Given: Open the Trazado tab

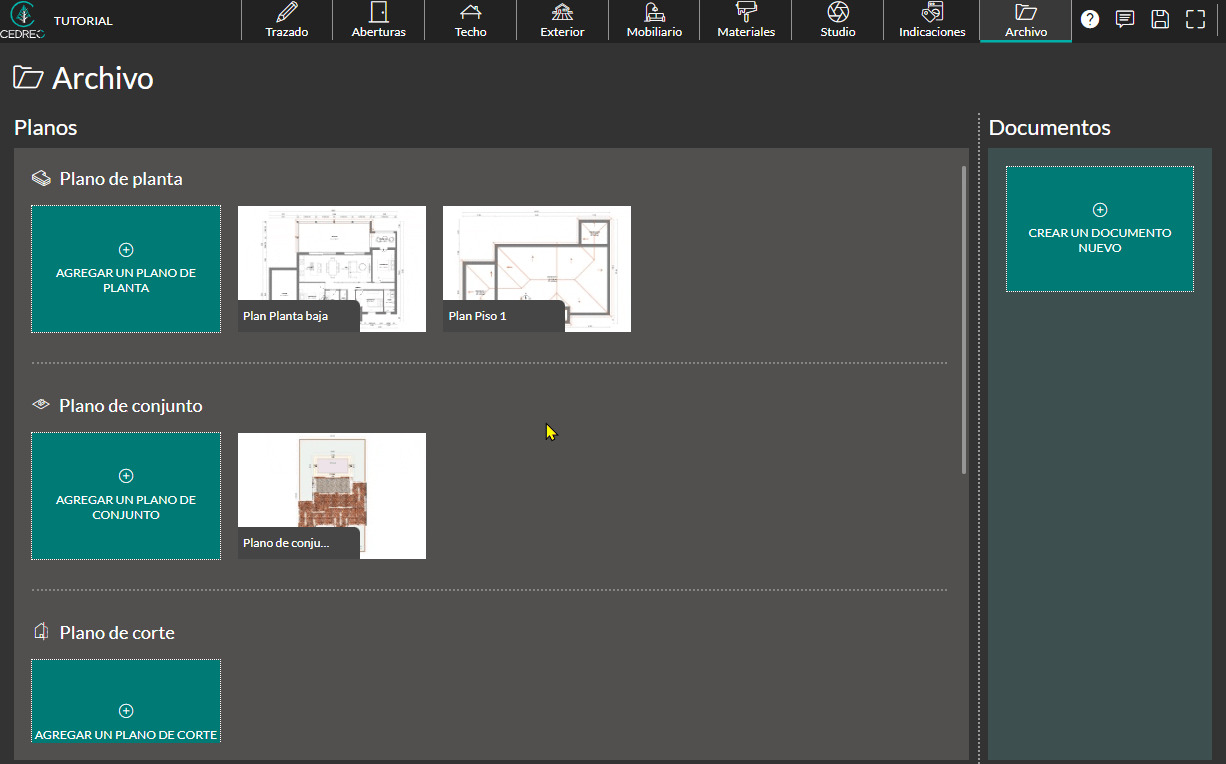Looking at the screenshot, I should [287, 21].
